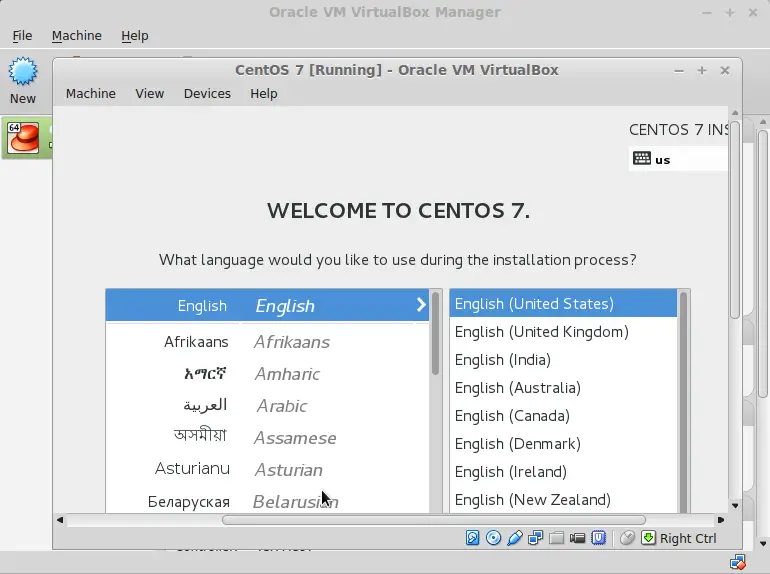The height and width of the screenshot is (574, 770).
Task: Open Machine menu in VirtualBox Manager
Action: 77,35
